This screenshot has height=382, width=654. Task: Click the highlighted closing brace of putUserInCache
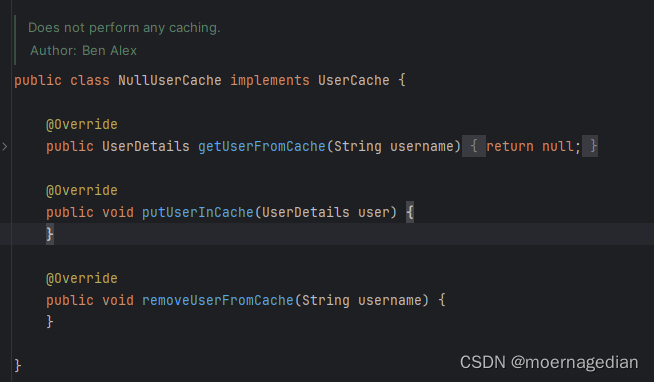tap(50, 234)
